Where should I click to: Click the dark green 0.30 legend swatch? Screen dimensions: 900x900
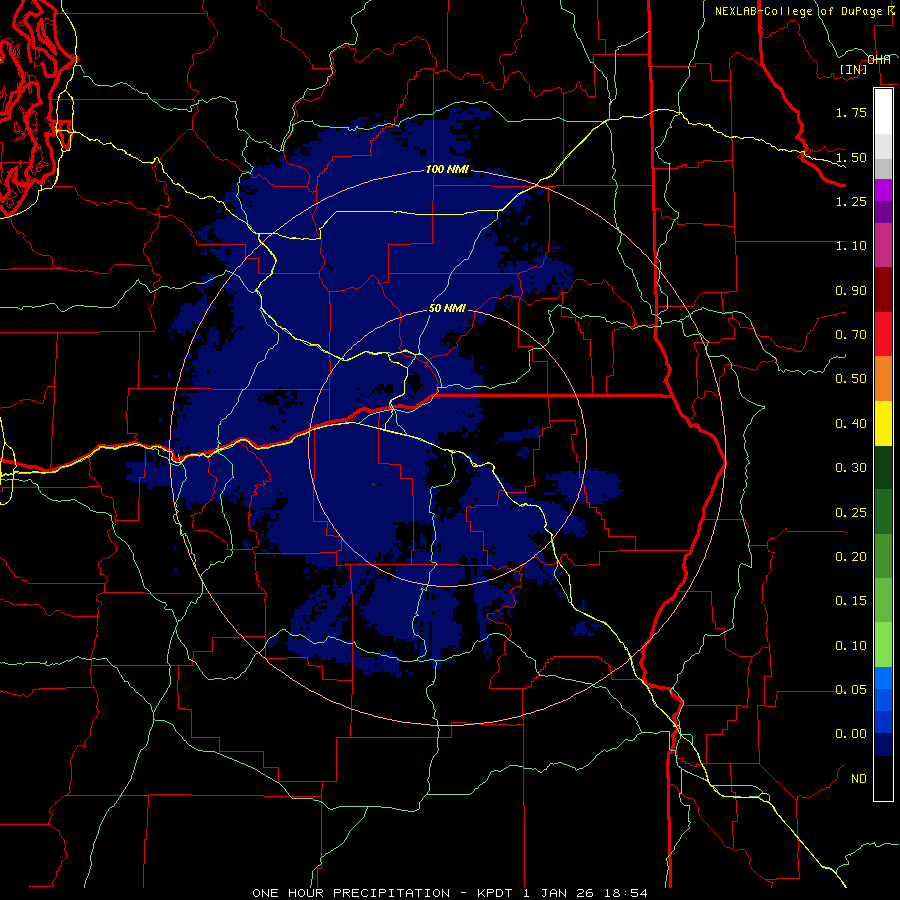click(883, 468)
